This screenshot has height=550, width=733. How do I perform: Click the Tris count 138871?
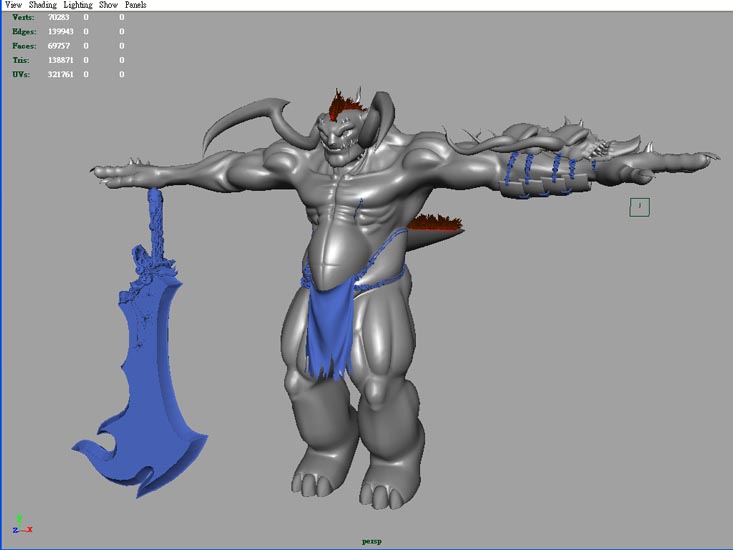coord(61,60)
